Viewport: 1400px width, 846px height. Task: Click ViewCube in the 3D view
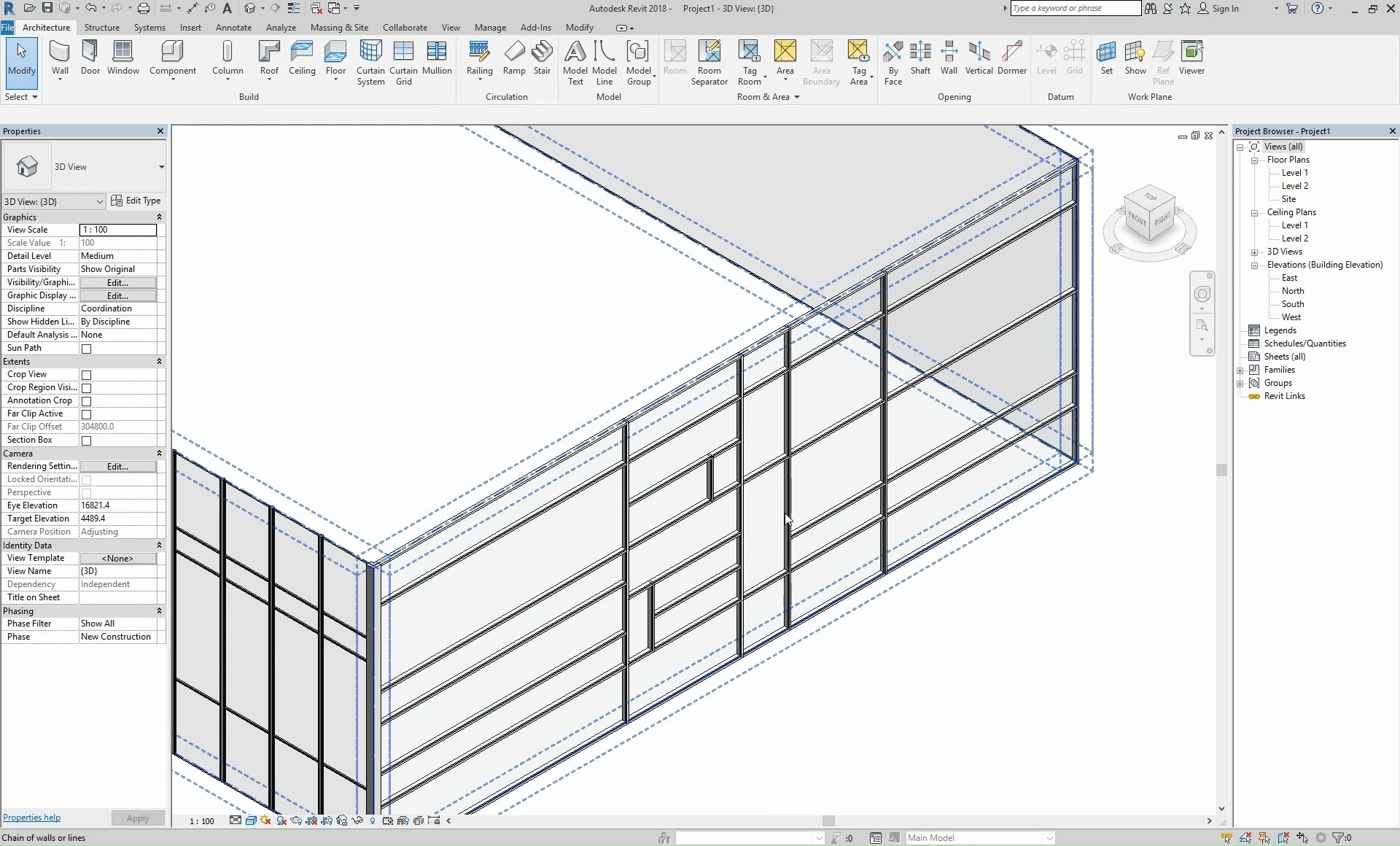[x=1150, y=217]
